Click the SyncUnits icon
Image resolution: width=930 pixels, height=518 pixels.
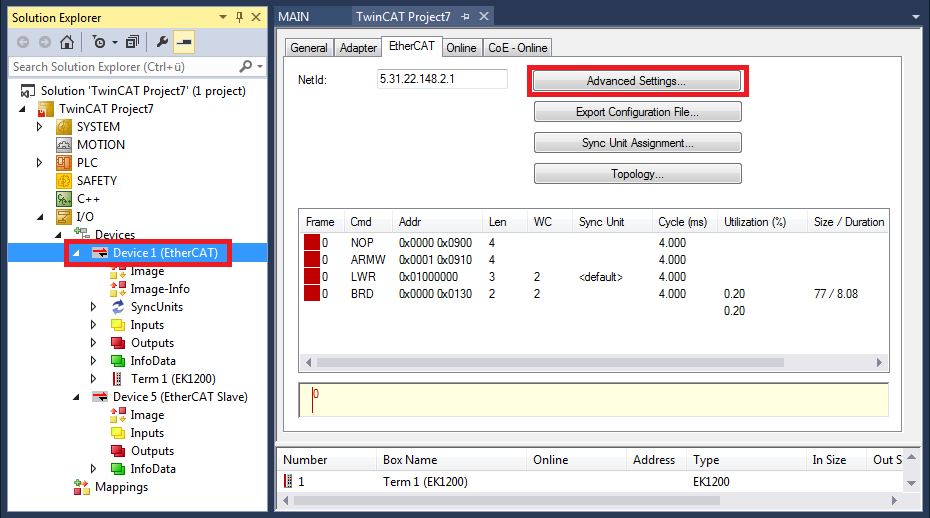pos(118,307)
